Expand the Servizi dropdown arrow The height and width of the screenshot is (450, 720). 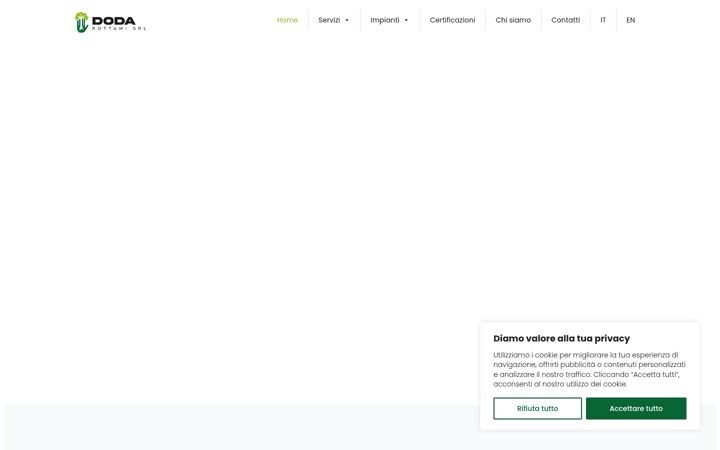(x=347, y=20)
